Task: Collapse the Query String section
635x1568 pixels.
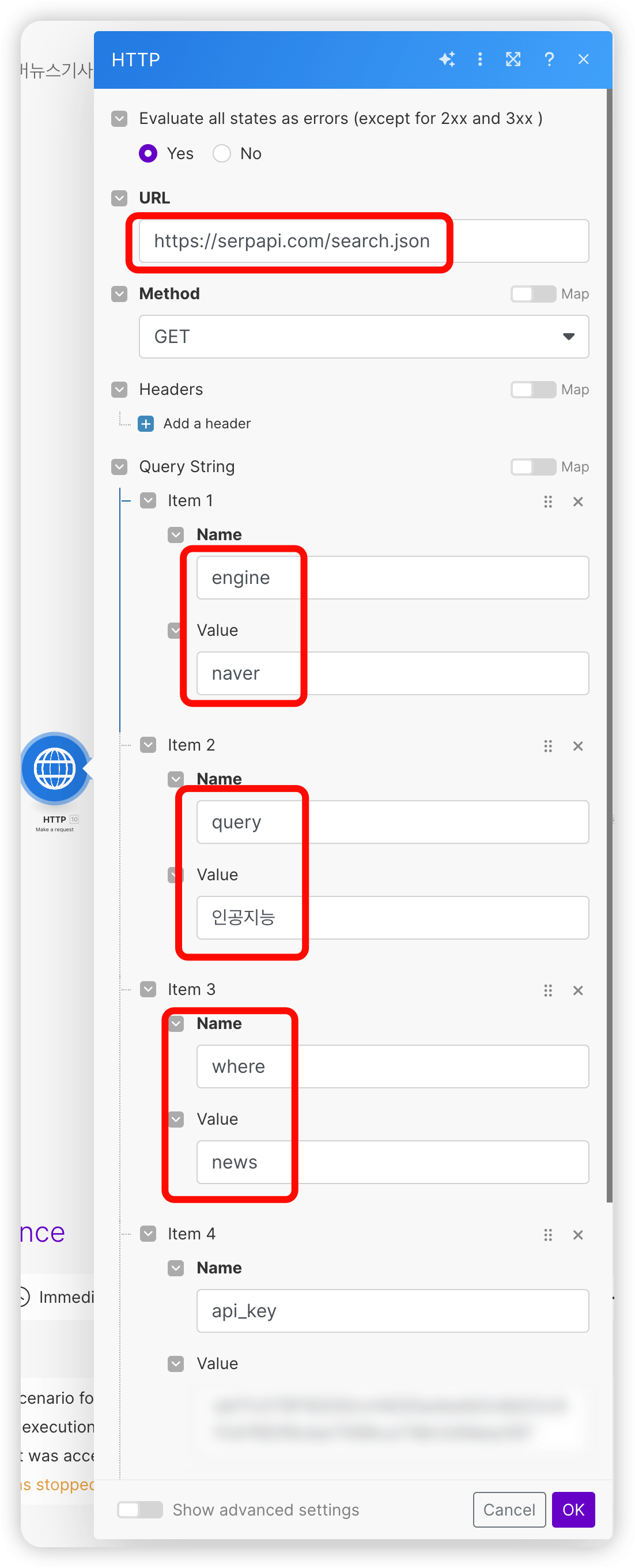Action: [x=120, y=467]
